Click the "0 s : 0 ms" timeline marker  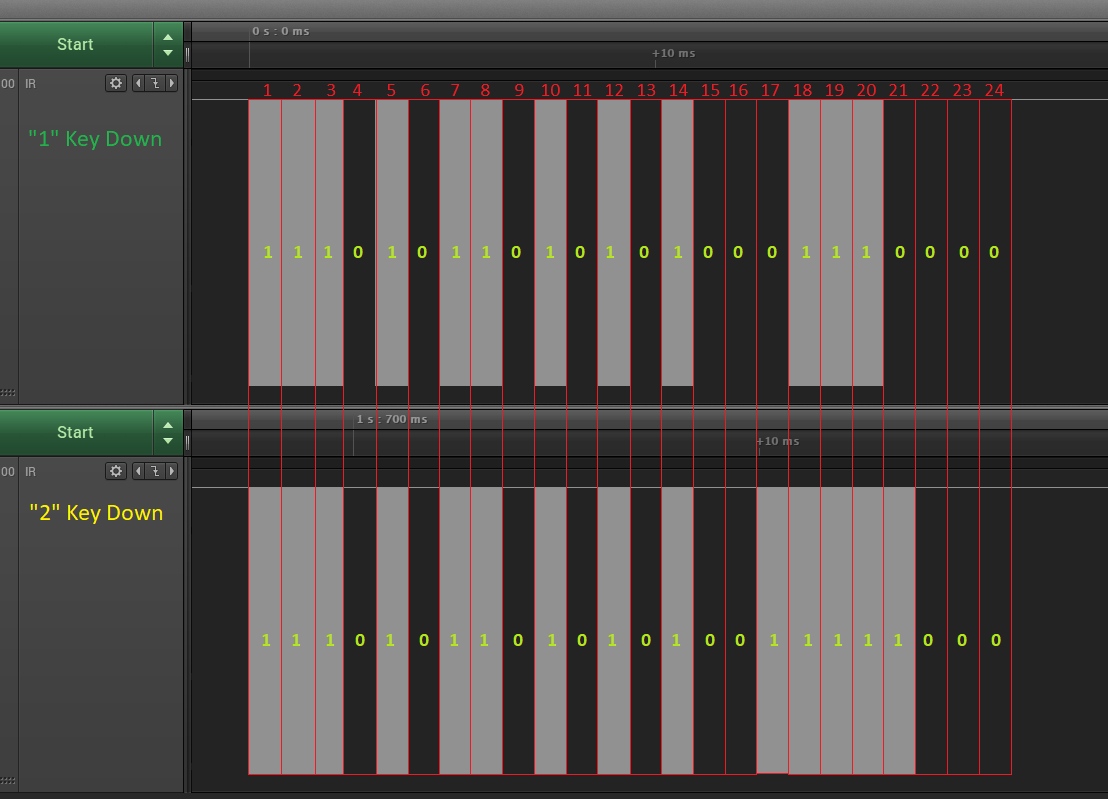pyautogui.click(x=280, y=31)
